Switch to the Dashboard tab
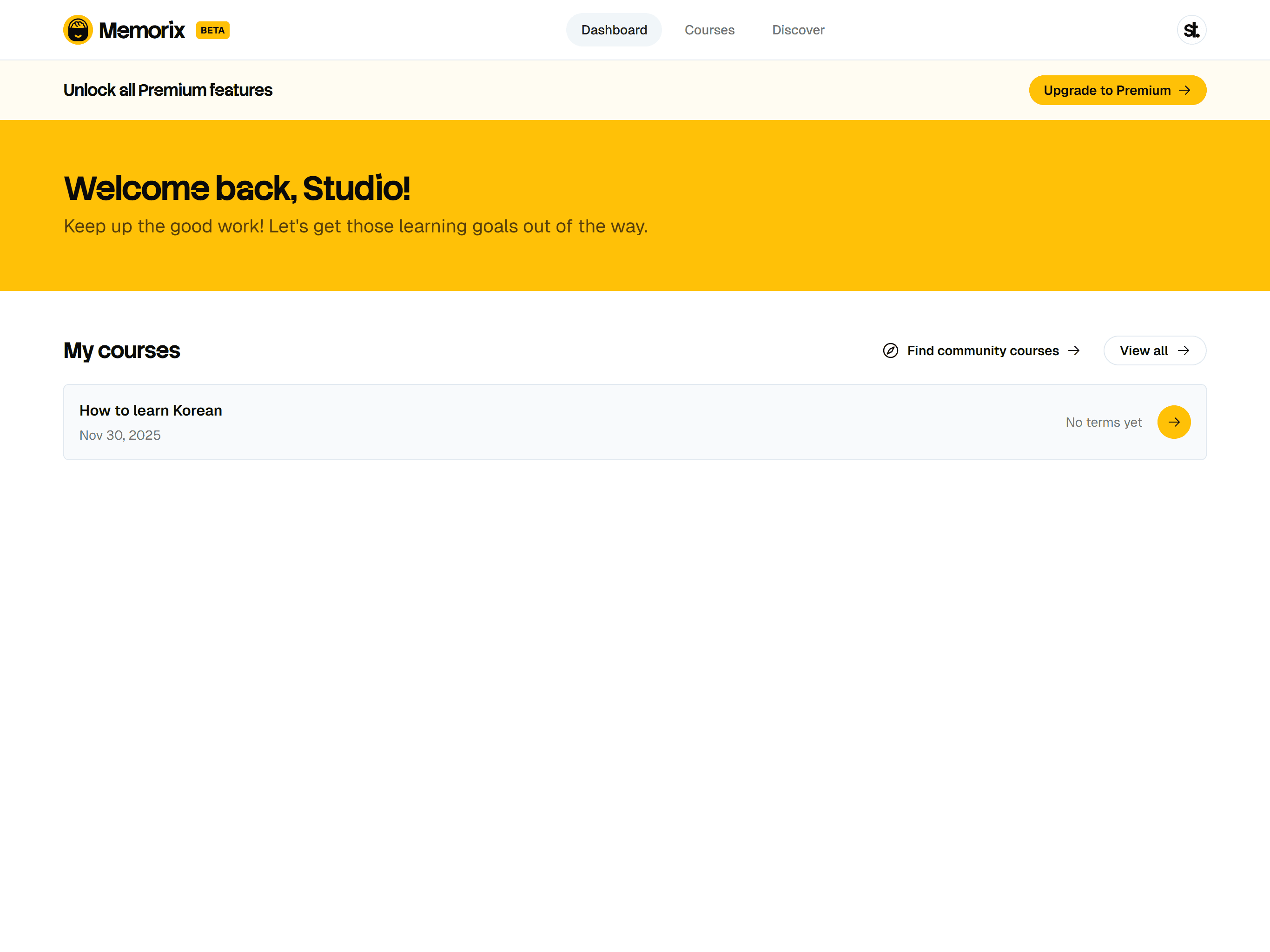The width and height of the screenshot is (1270, 952). click(614, 30)
